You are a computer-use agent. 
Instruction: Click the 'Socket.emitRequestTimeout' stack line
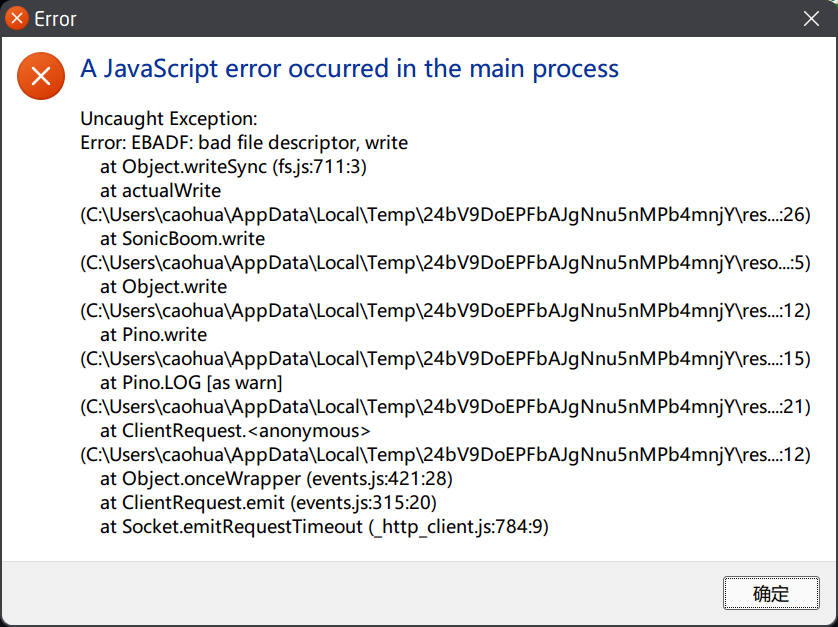click(325, 526)
